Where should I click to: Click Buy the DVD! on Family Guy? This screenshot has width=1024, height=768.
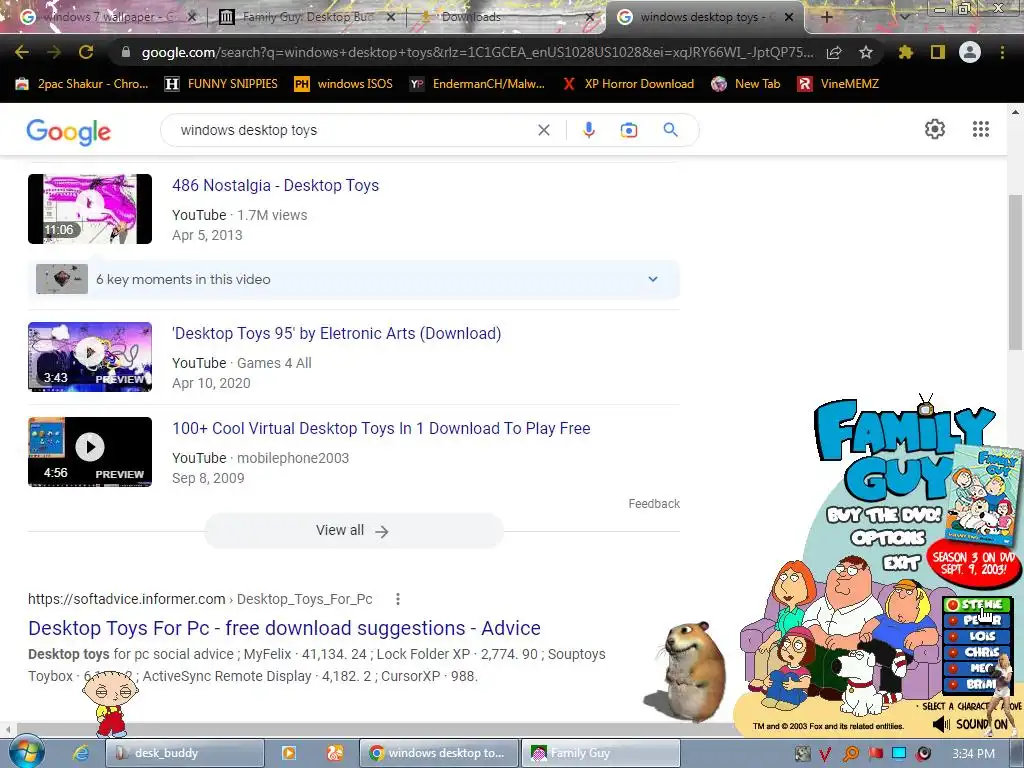pyautogui.click(x=885, y=515)
